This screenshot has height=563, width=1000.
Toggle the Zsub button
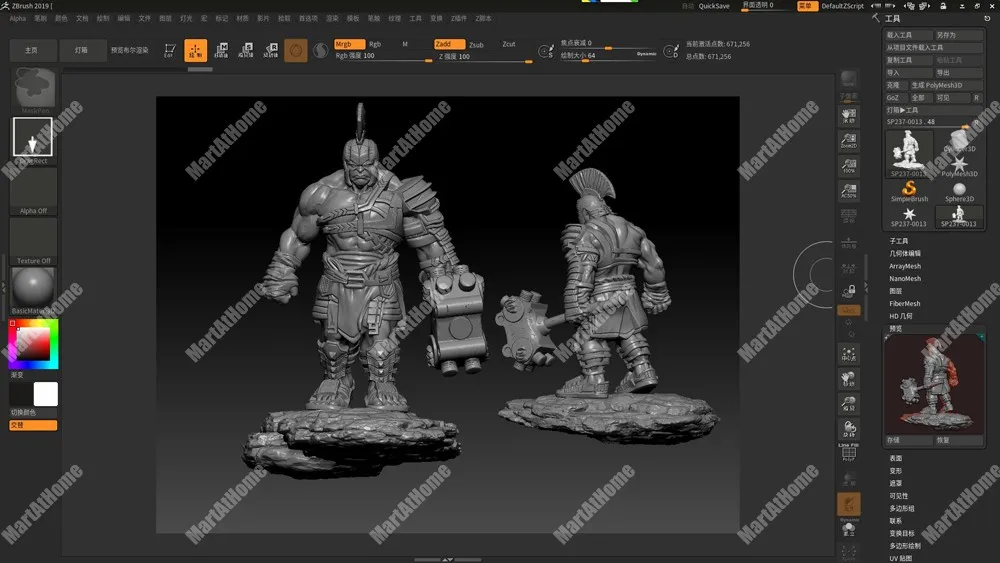tap(476, 45)
